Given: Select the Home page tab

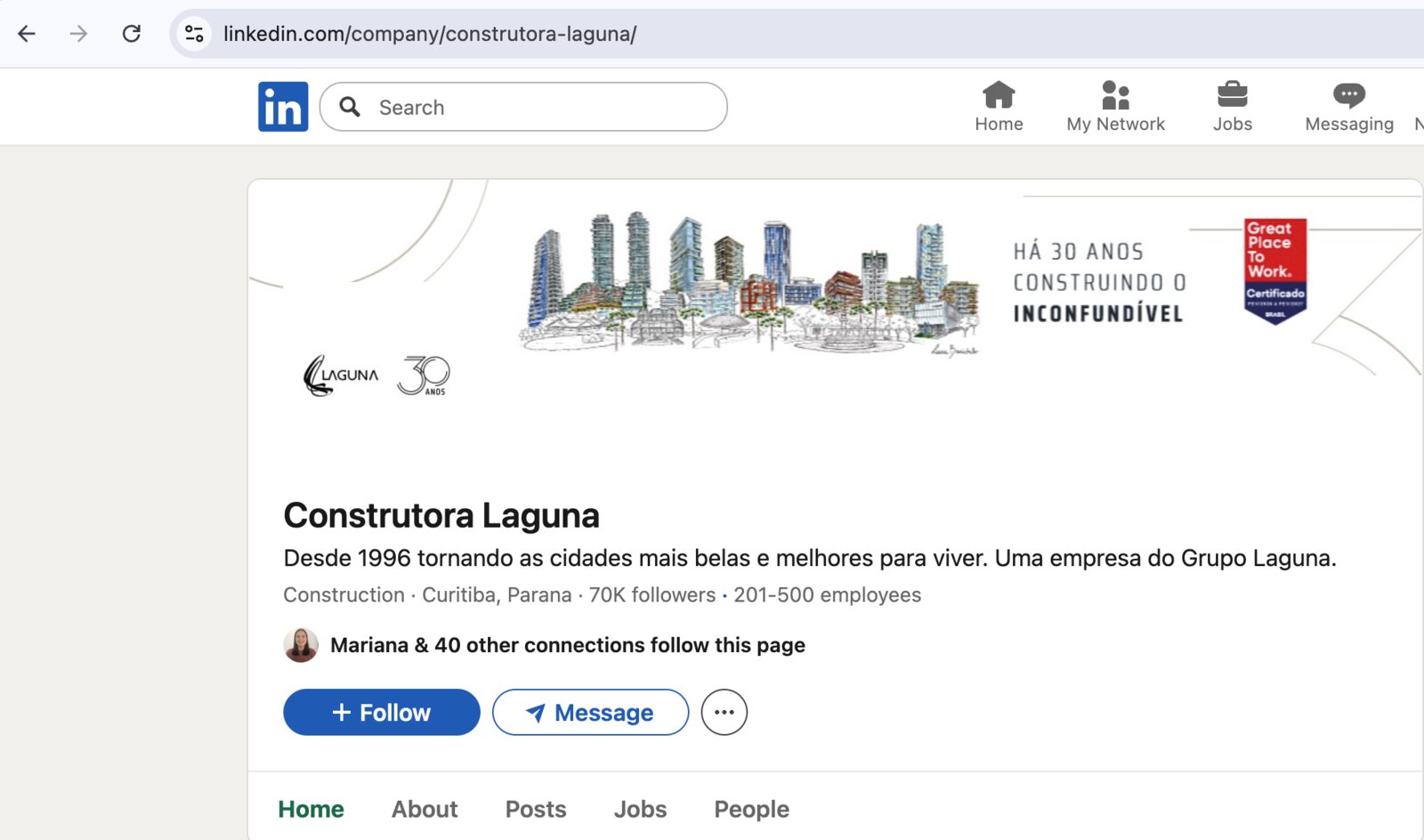Looking at the screenshot, I should click(x=311, y=809).
